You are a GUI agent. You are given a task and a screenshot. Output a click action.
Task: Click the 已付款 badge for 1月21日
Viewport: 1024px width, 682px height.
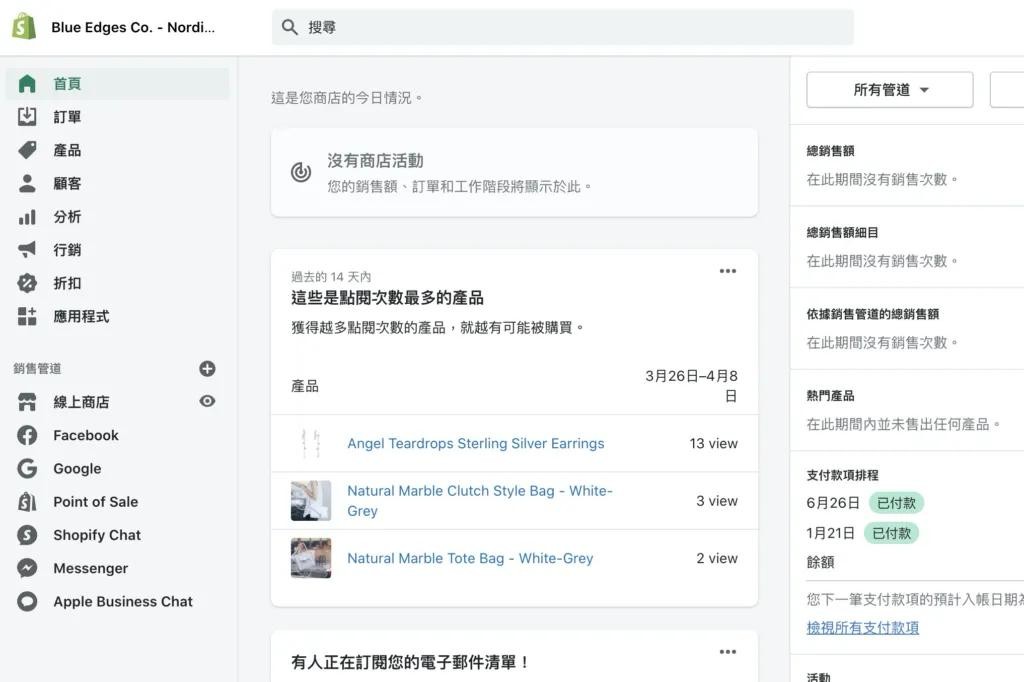(891, 533)
